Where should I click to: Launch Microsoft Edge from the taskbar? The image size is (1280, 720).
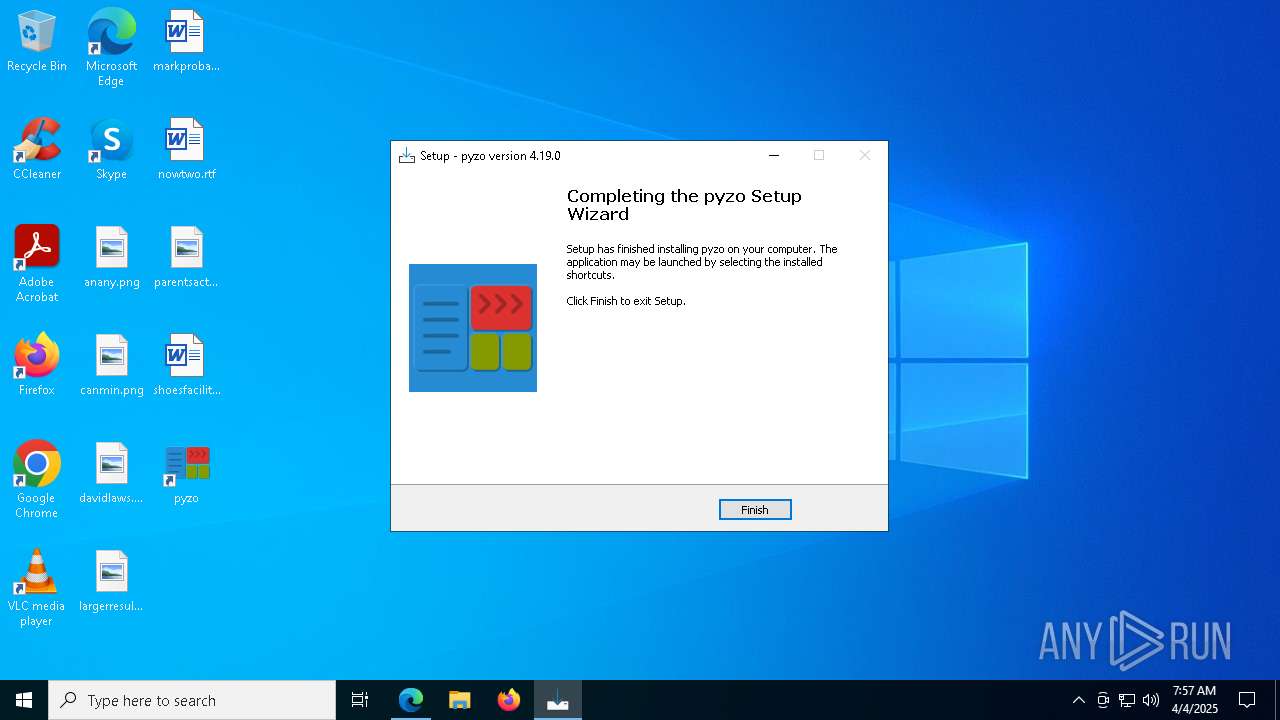411,700
